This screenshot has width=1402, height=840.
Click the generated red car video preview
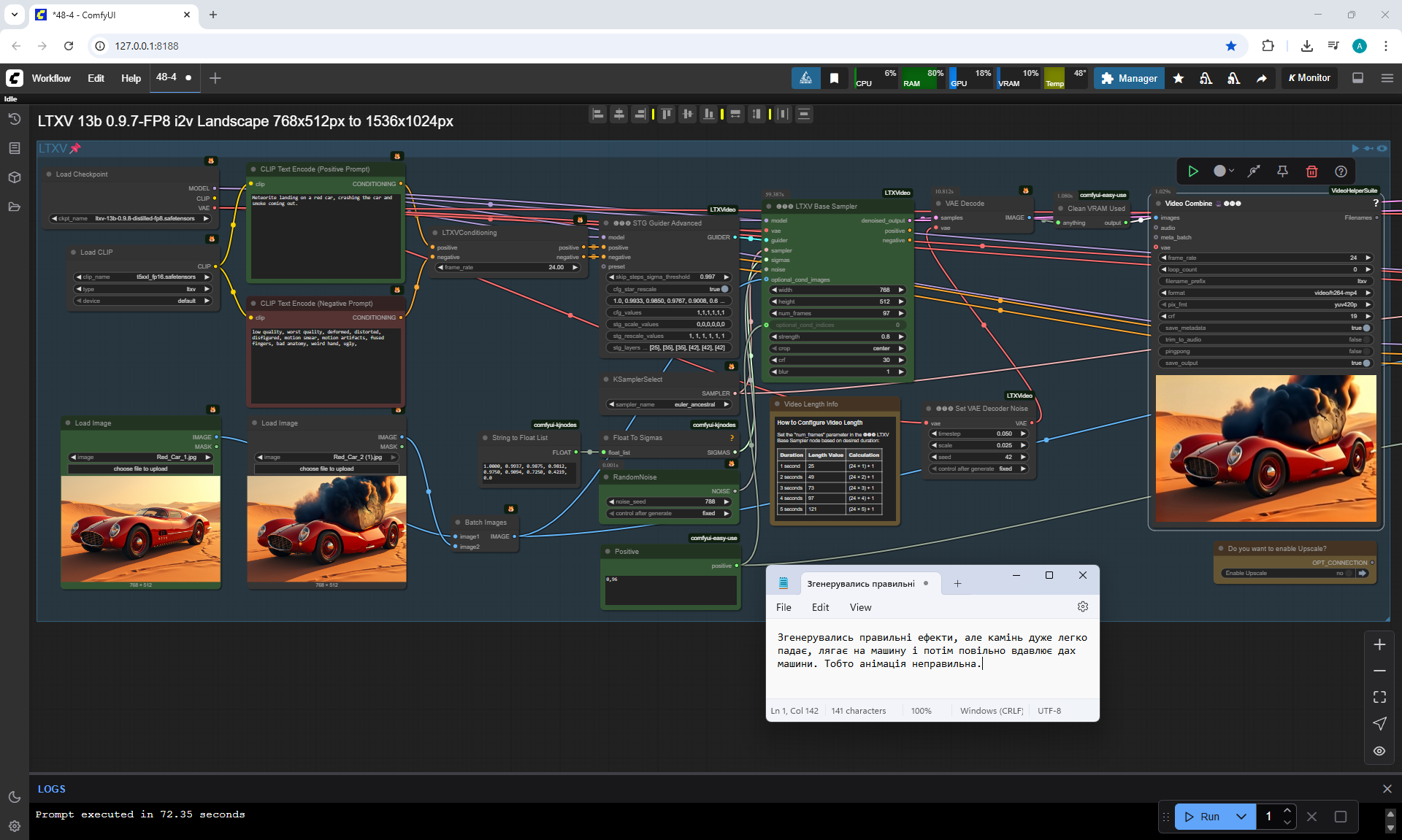(1265, 449)
